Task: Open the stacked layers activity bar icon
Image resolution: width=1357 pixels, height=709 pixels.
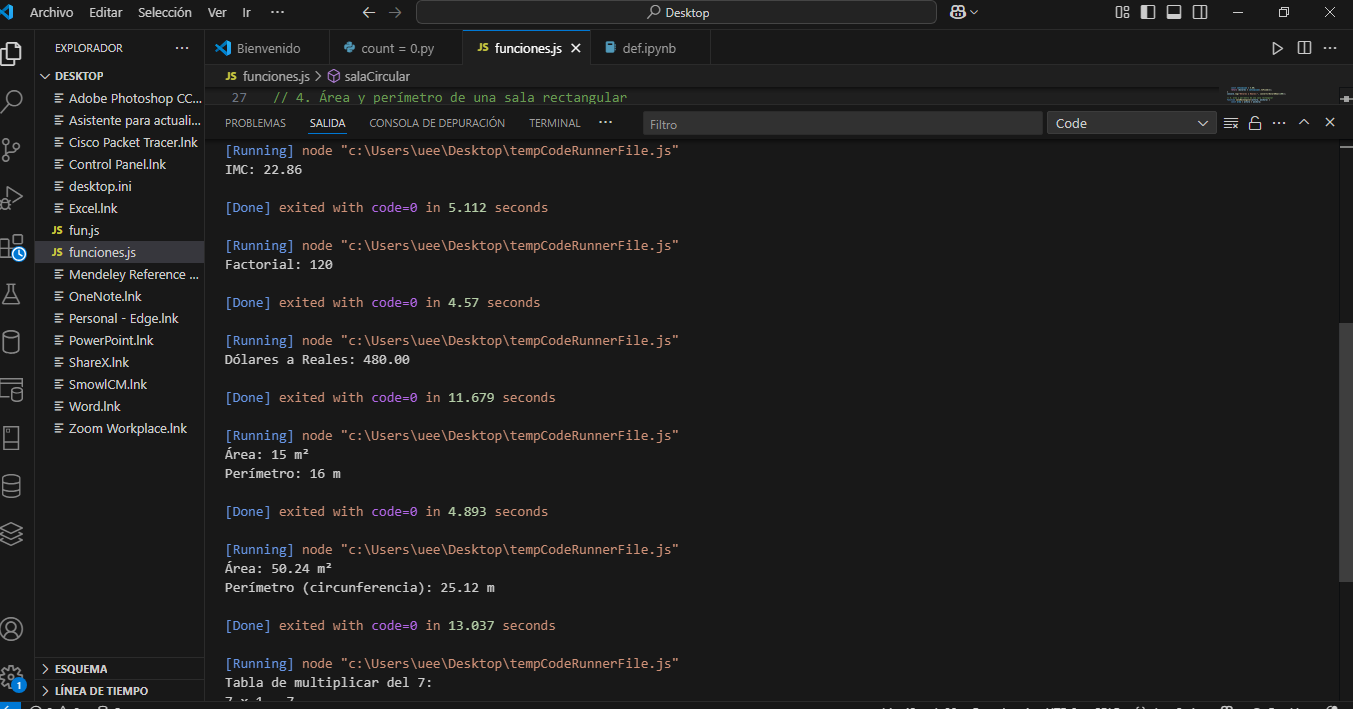Action: (11, 534)
